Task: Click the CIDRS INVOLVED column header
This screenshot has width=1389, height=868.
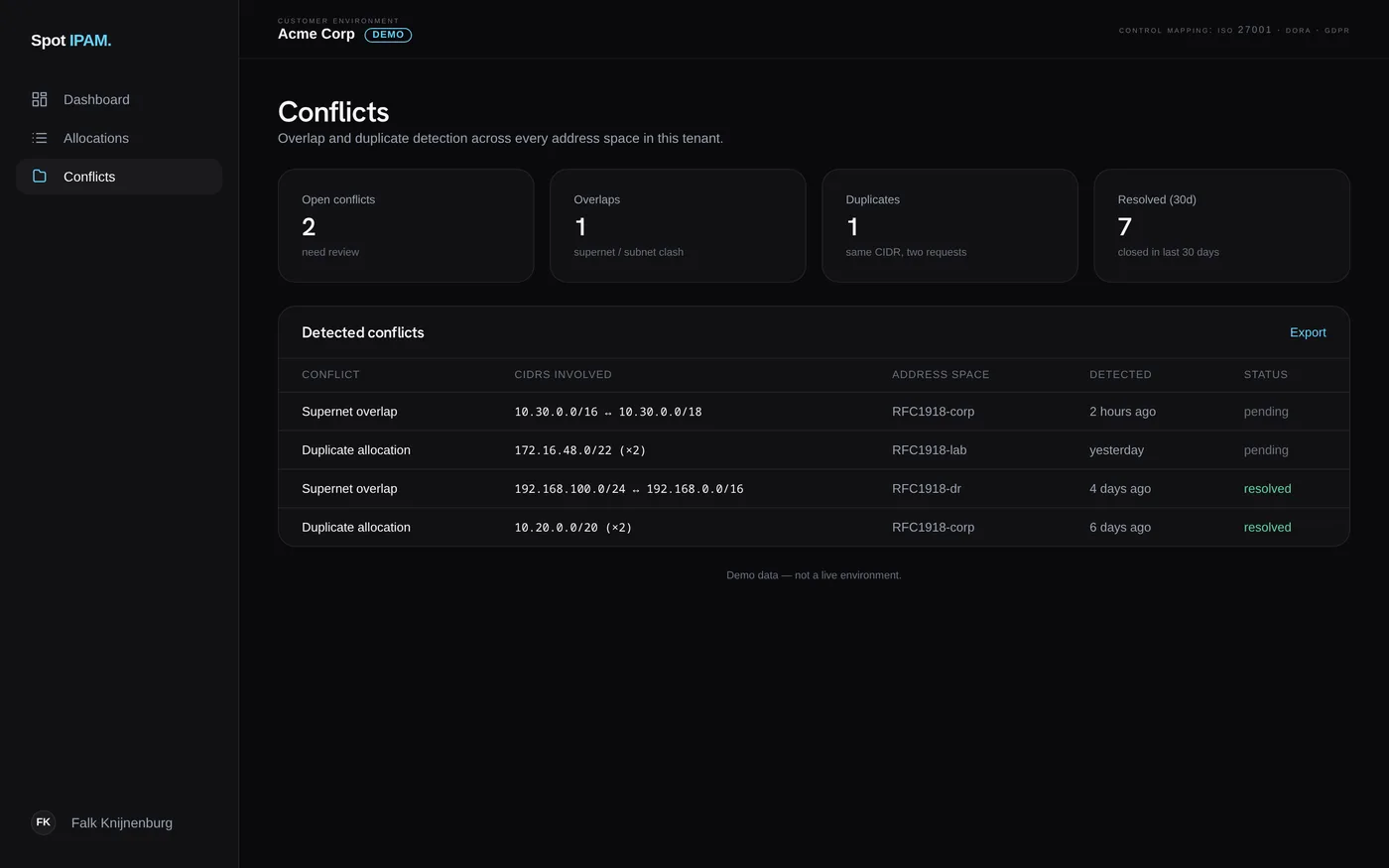Action: click(x=563, y=375)
